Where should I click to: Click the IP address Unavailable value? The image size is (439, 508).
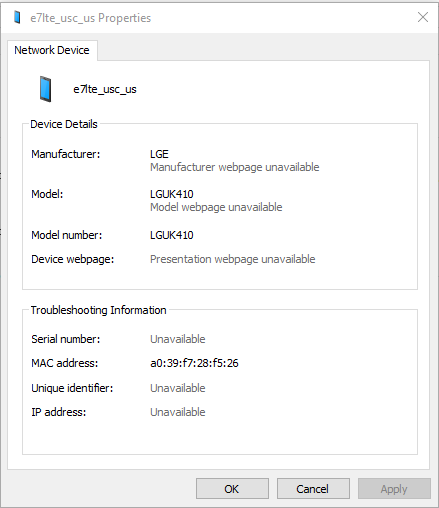click(x=178, y=412)
